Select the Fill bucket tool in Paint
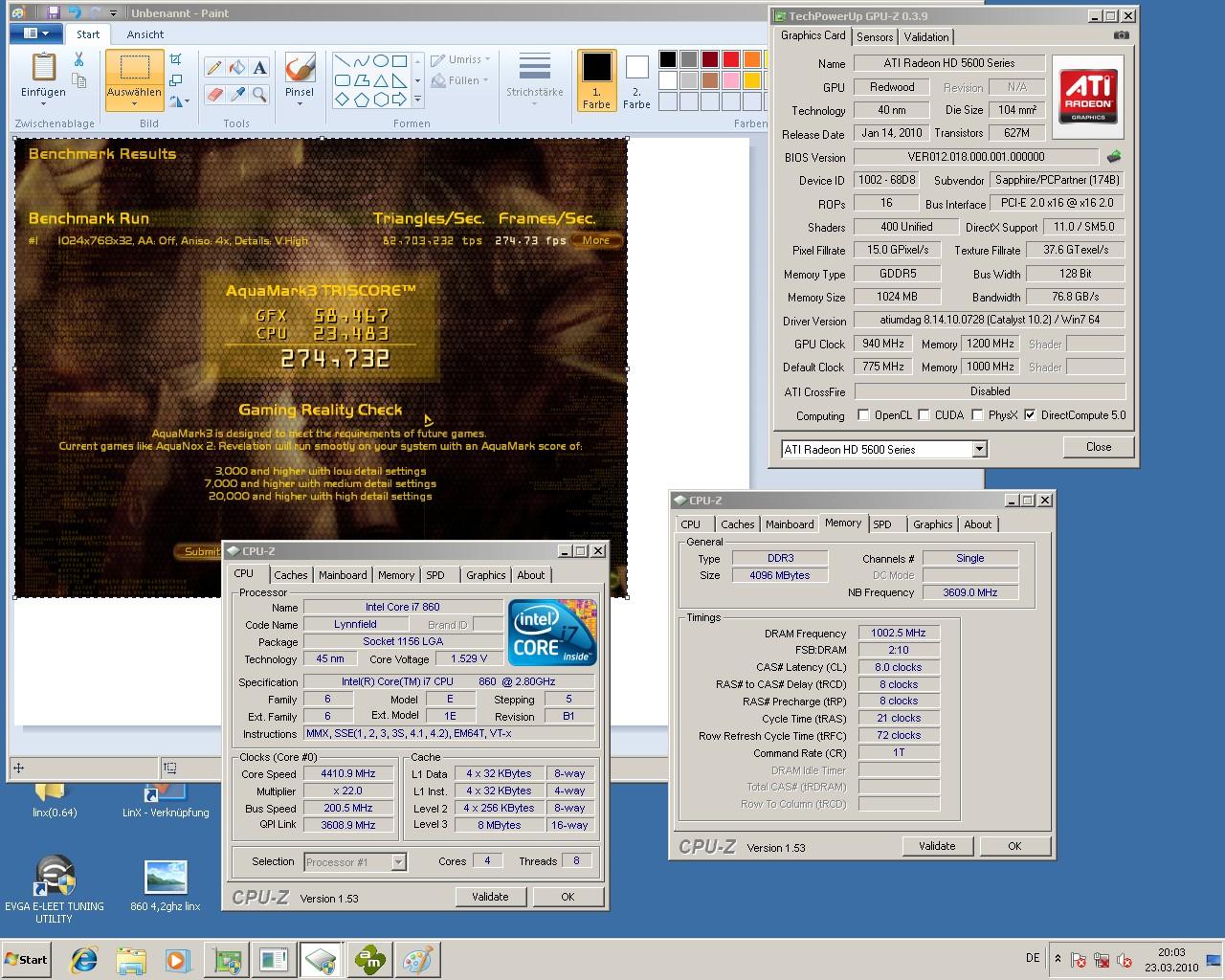The width and height of the screenshot is (1225, 980). [x=236, y=68]
